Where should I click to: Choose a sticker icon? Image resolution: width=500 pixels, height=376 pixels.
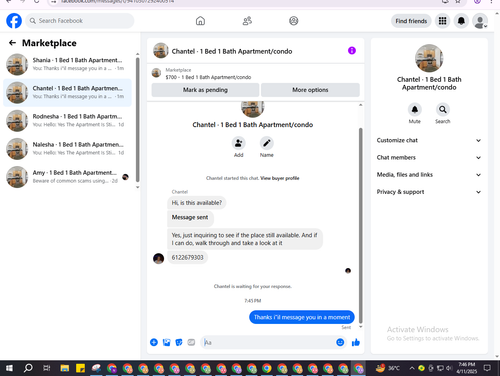click(x=179, y=342)
